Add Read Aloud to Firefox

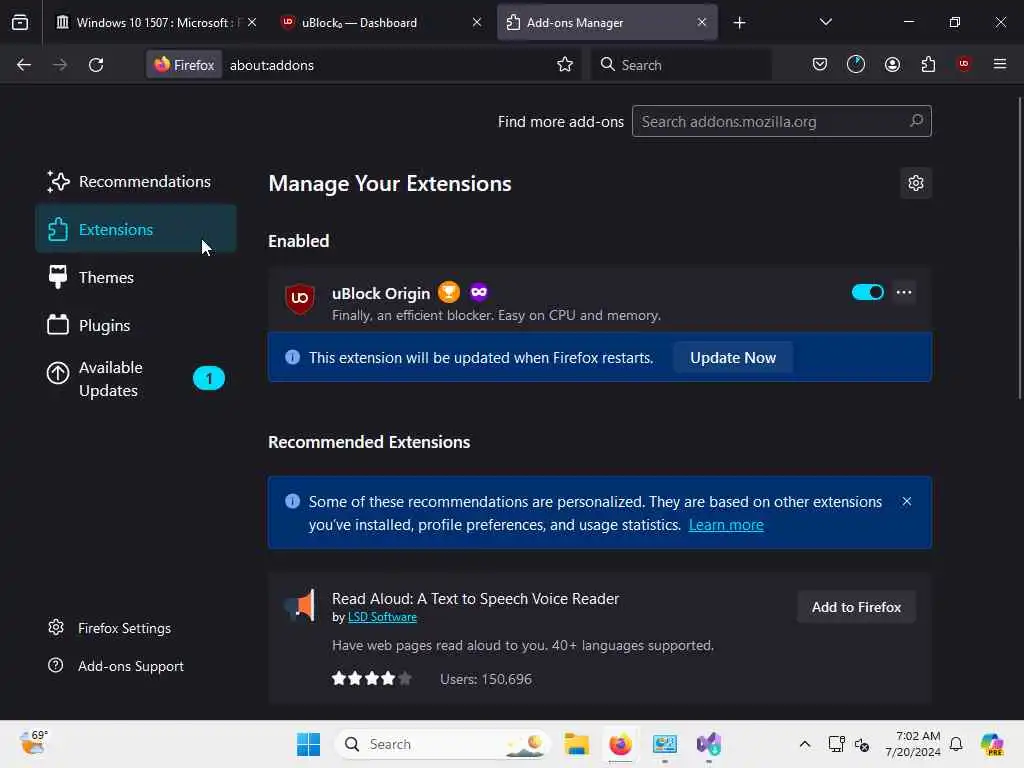click(x=856, y=607)
